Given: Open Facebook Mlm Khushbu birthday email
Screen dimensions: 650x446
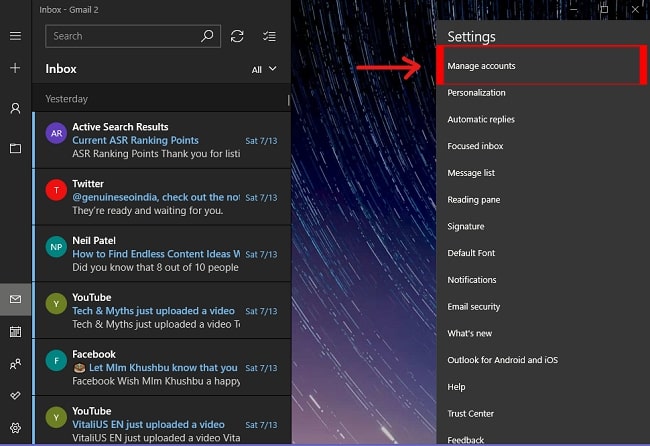Looking at the screenshot, I should [x=162, y=367].
